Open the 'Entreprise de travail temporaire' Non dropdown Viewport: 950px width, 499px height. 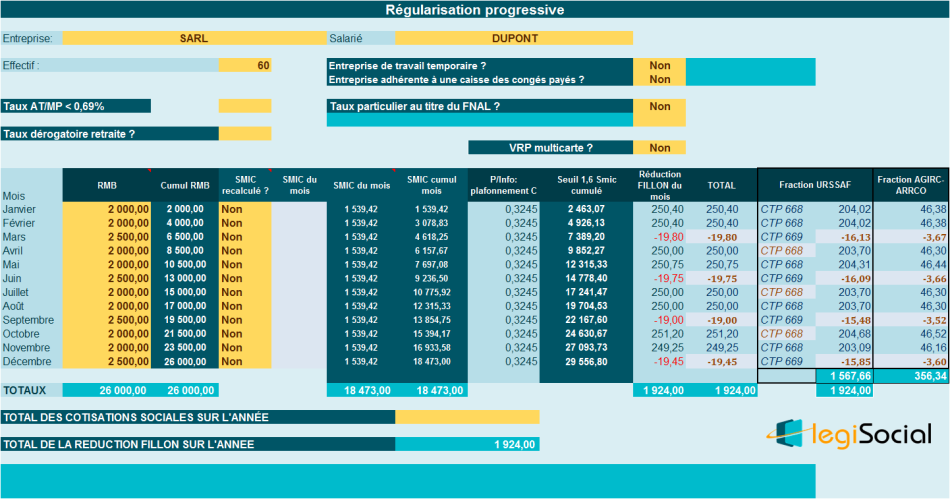[659, 65]
